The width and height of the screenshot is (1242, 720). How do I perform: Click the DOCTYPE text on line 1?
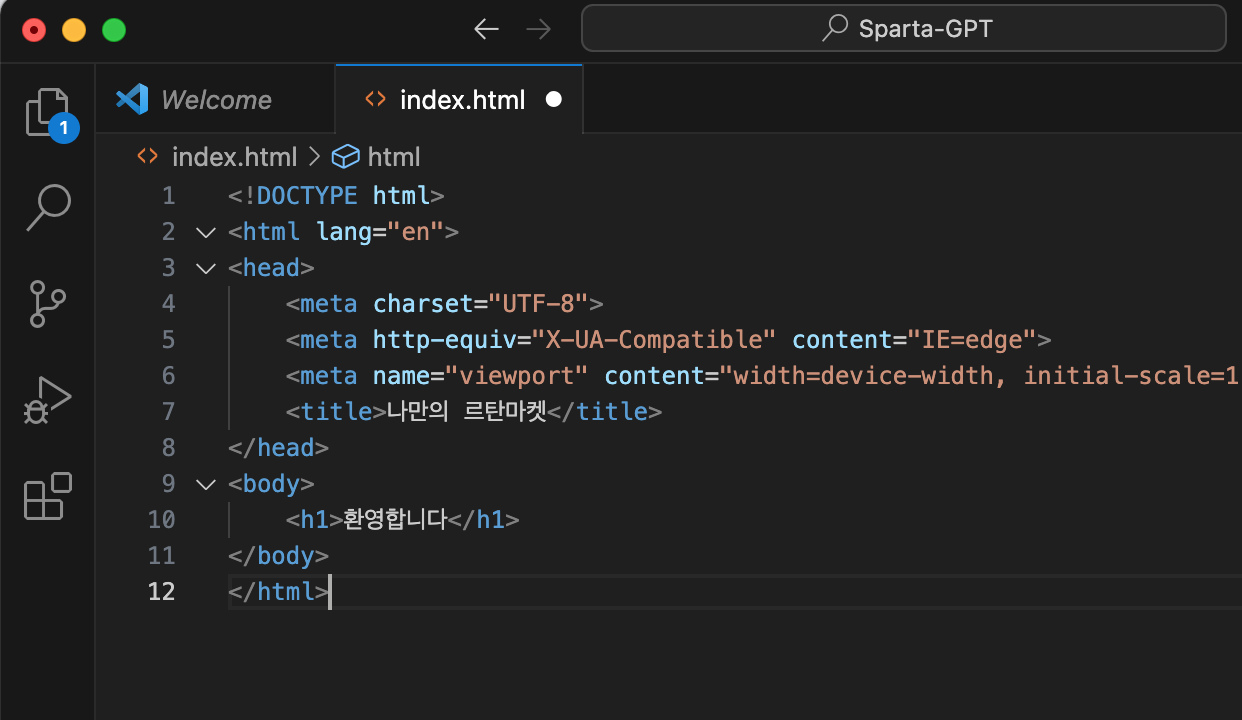click(306, 196)
